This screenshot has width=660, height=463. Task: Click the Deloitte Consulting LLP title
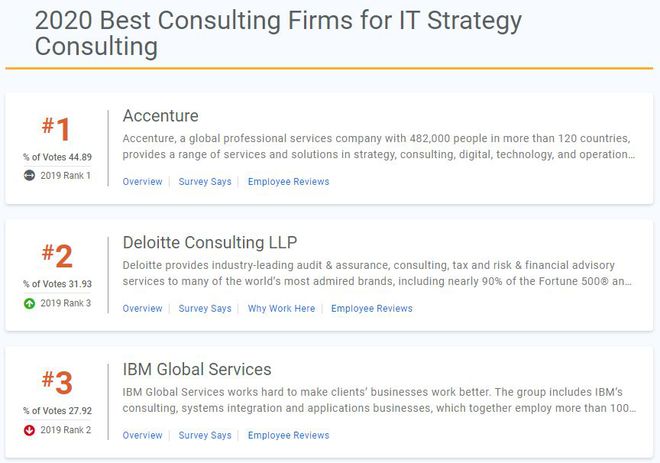(210, 243)
